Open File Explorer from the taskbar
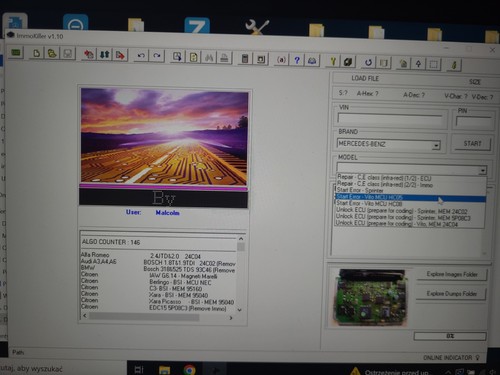Image resolution: width=500 pixels, height=375 pixels. pos(164,370)
